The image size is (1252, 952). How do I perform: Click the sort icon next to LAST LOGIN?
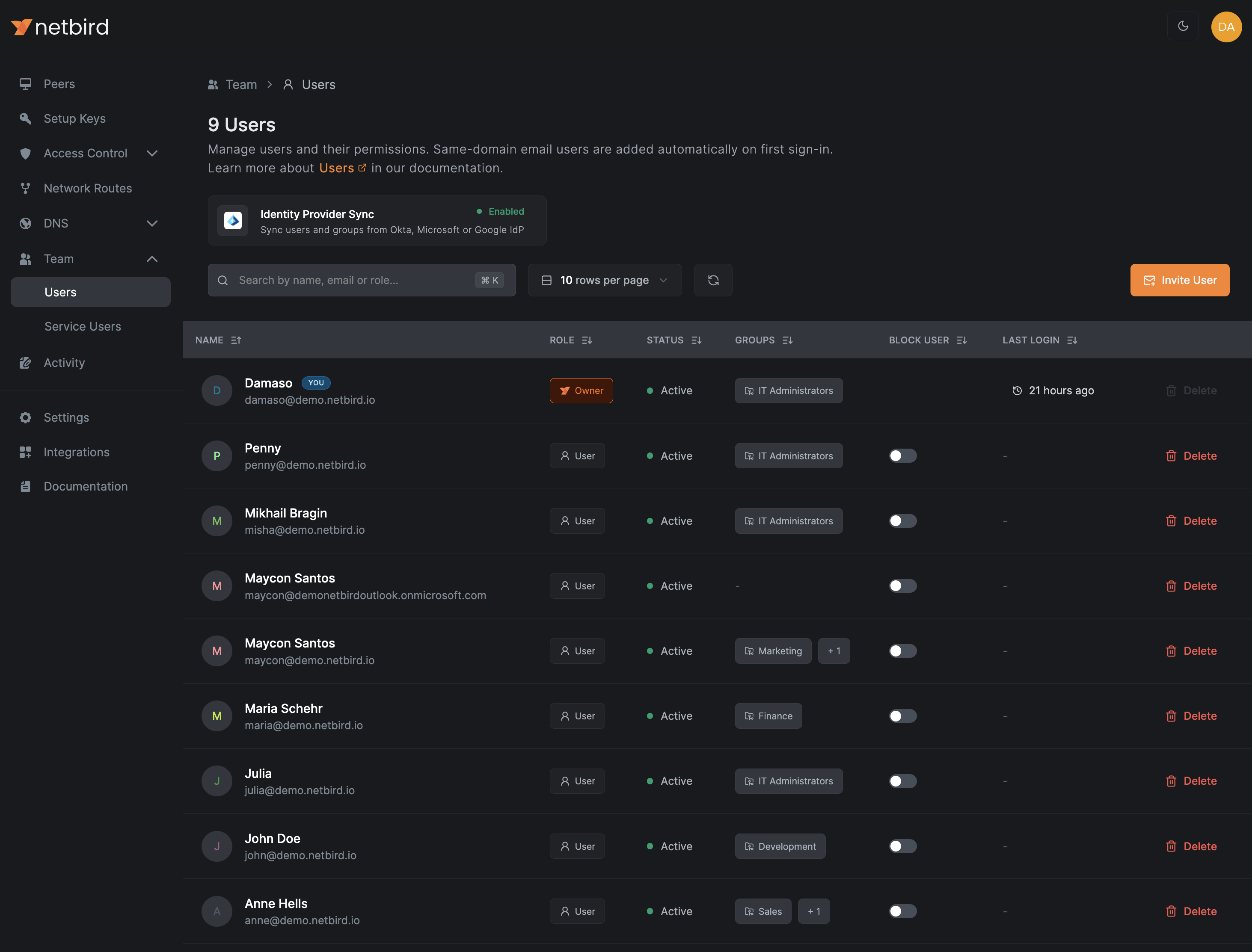pyautogui.click(x=1072, y=340)
